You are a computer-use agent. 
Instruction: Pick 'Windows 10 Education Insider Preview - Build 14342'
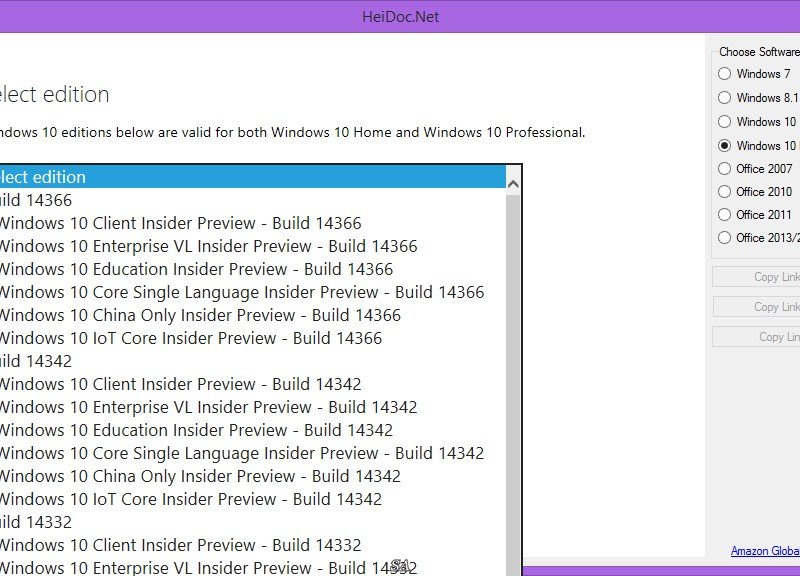pos(253,430)
